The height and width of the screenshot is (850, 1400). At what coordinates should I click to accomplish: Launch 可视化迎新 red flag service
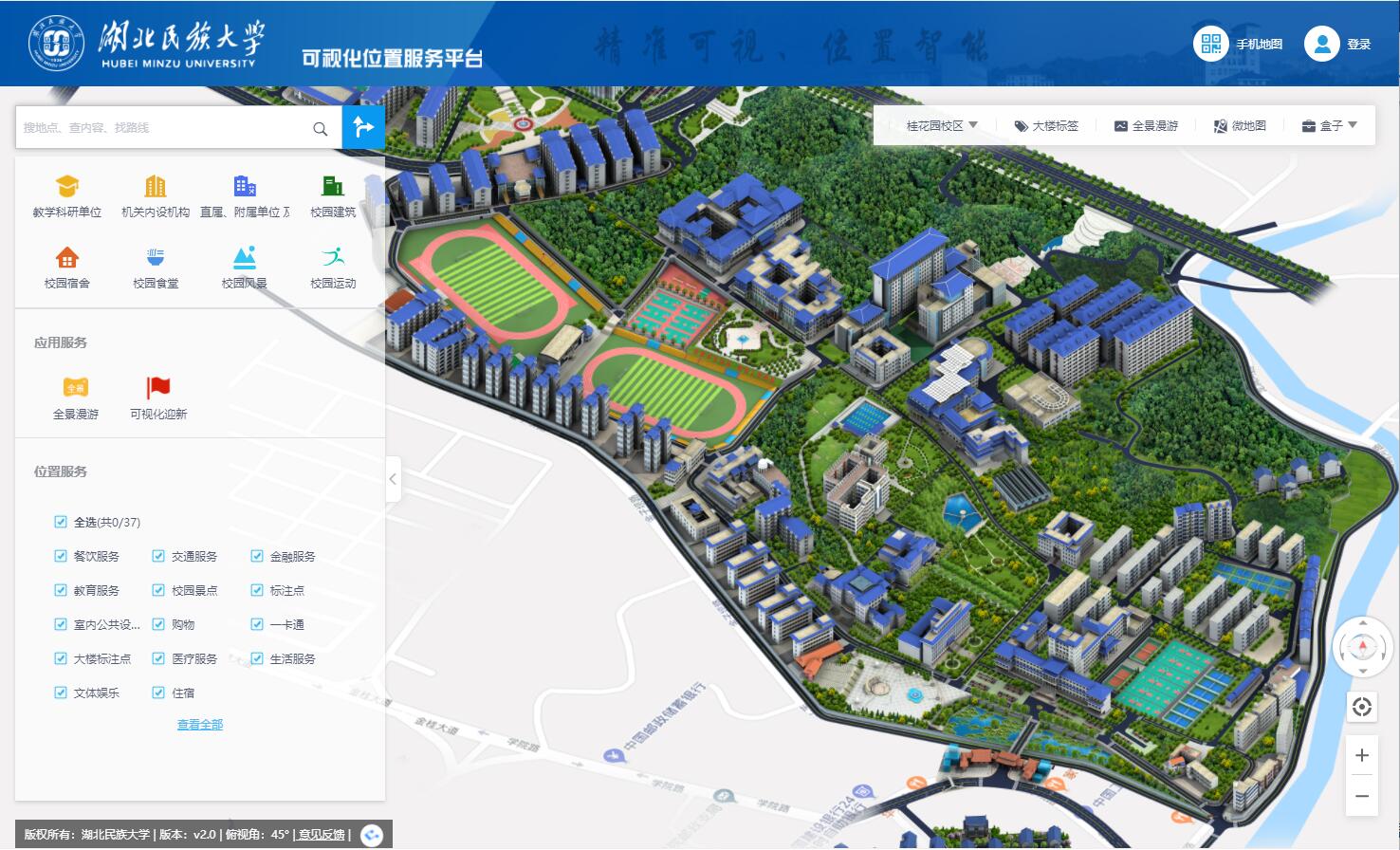[x=158, y=387]
